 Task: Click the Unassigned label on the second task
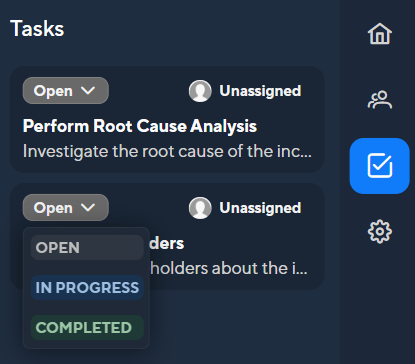click(x=260, y=208)
